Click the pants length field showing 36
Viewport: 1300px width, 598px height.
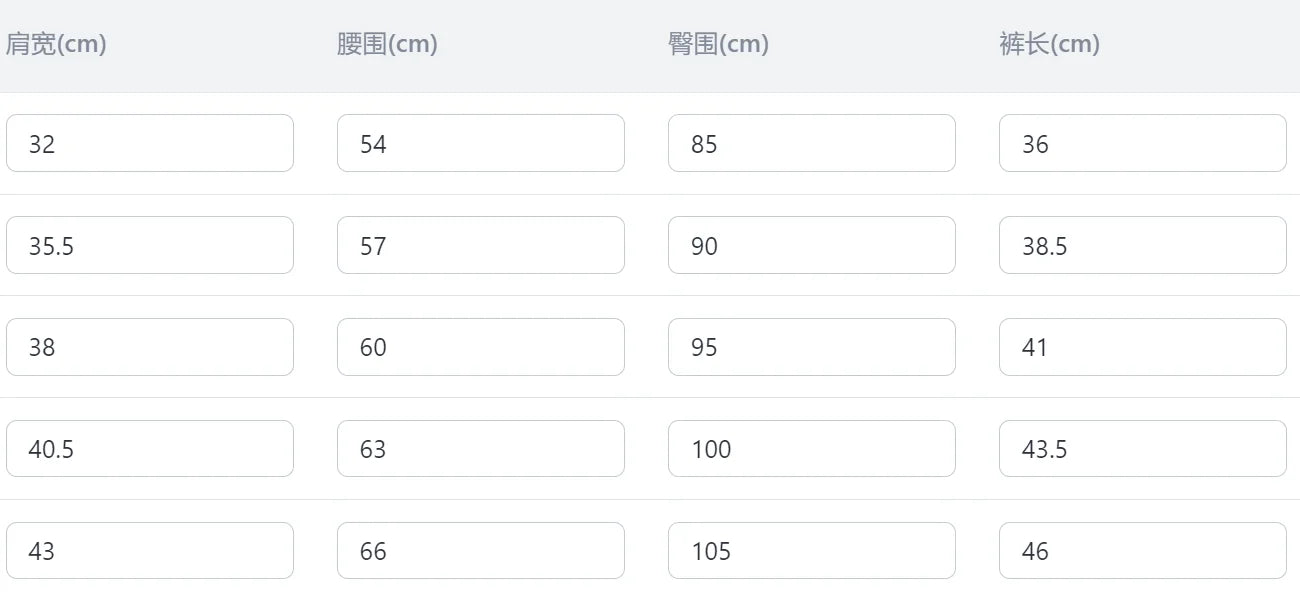[1143, 143]
